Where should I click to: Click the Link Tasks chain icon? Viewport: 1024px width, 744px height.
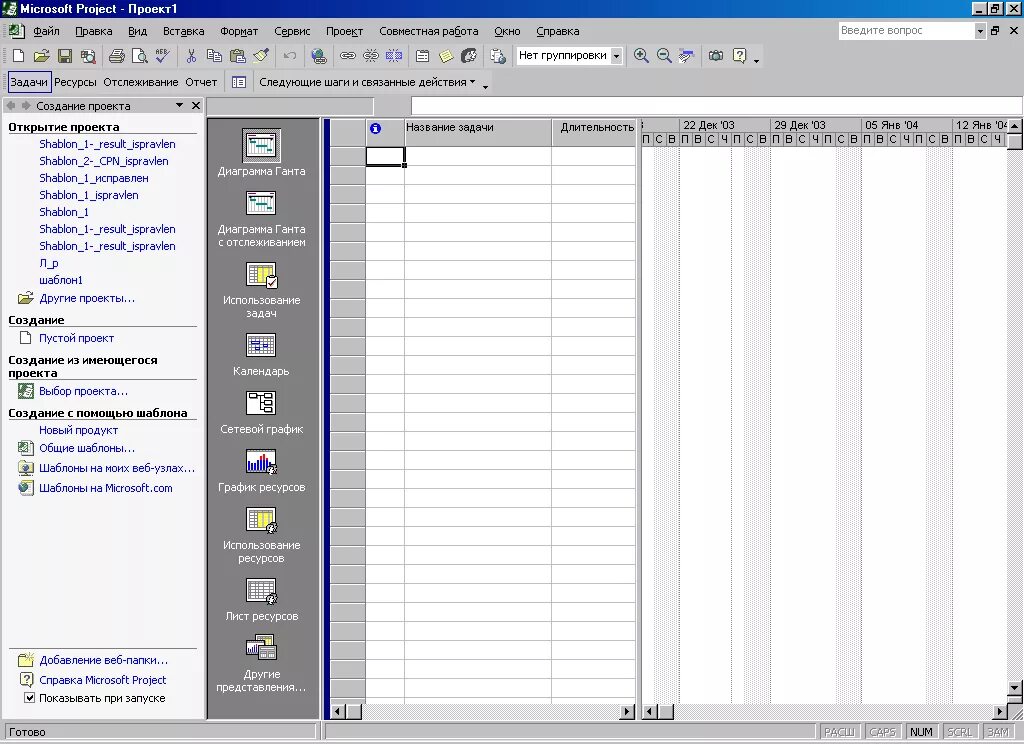347,56
